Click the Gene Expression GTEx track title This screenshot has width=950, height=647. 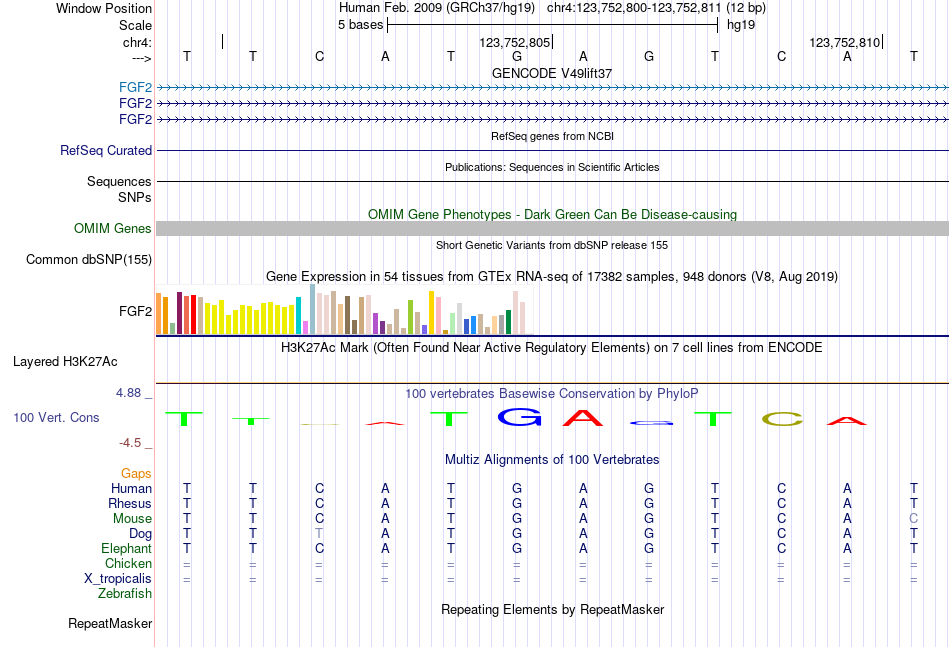(552, 277)
